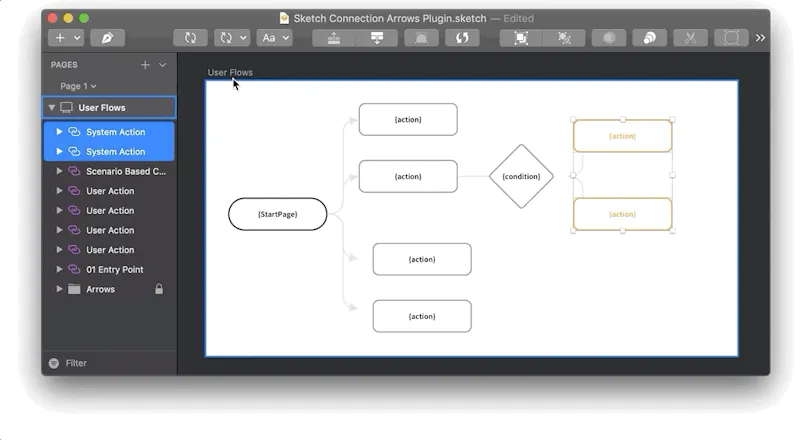Select the bottom {action} box on canvas
This screenshot has width=803, height=440.
coord(422,316)
